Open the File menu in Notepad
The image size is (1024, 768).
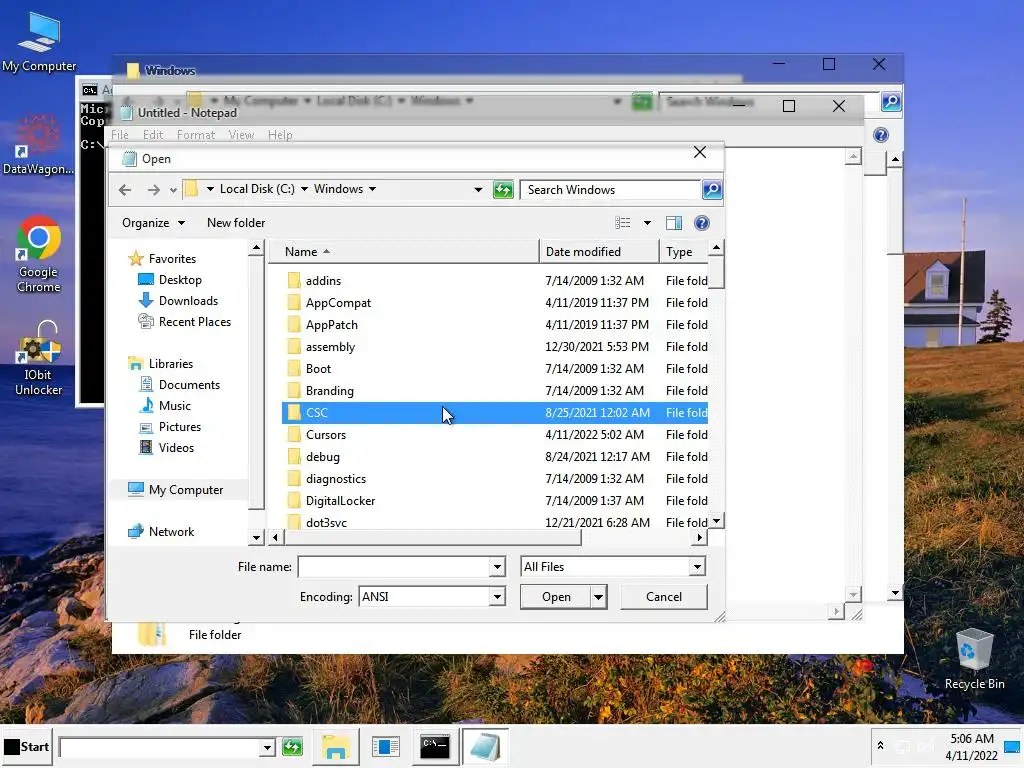point(120,135)
